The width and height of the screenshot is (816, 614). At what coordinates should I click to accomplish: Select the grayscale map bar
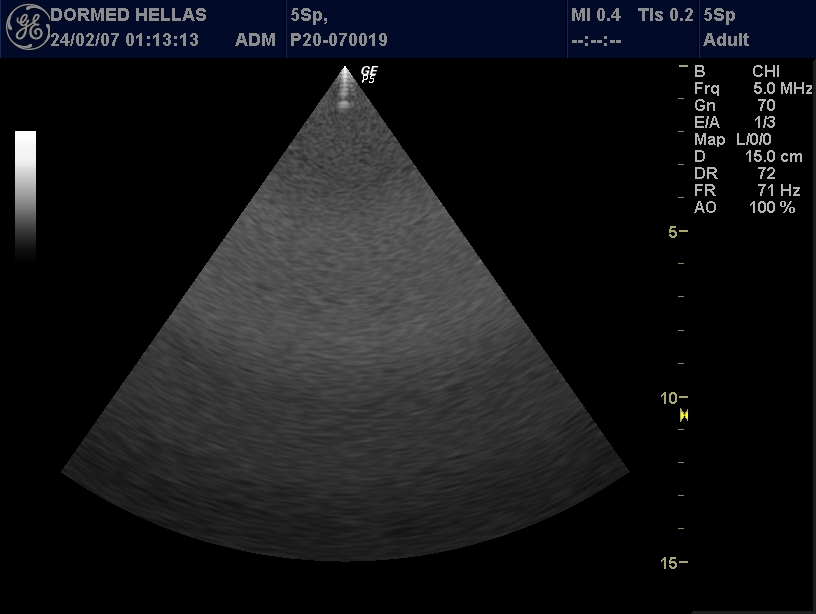click(x=26, y=195)
